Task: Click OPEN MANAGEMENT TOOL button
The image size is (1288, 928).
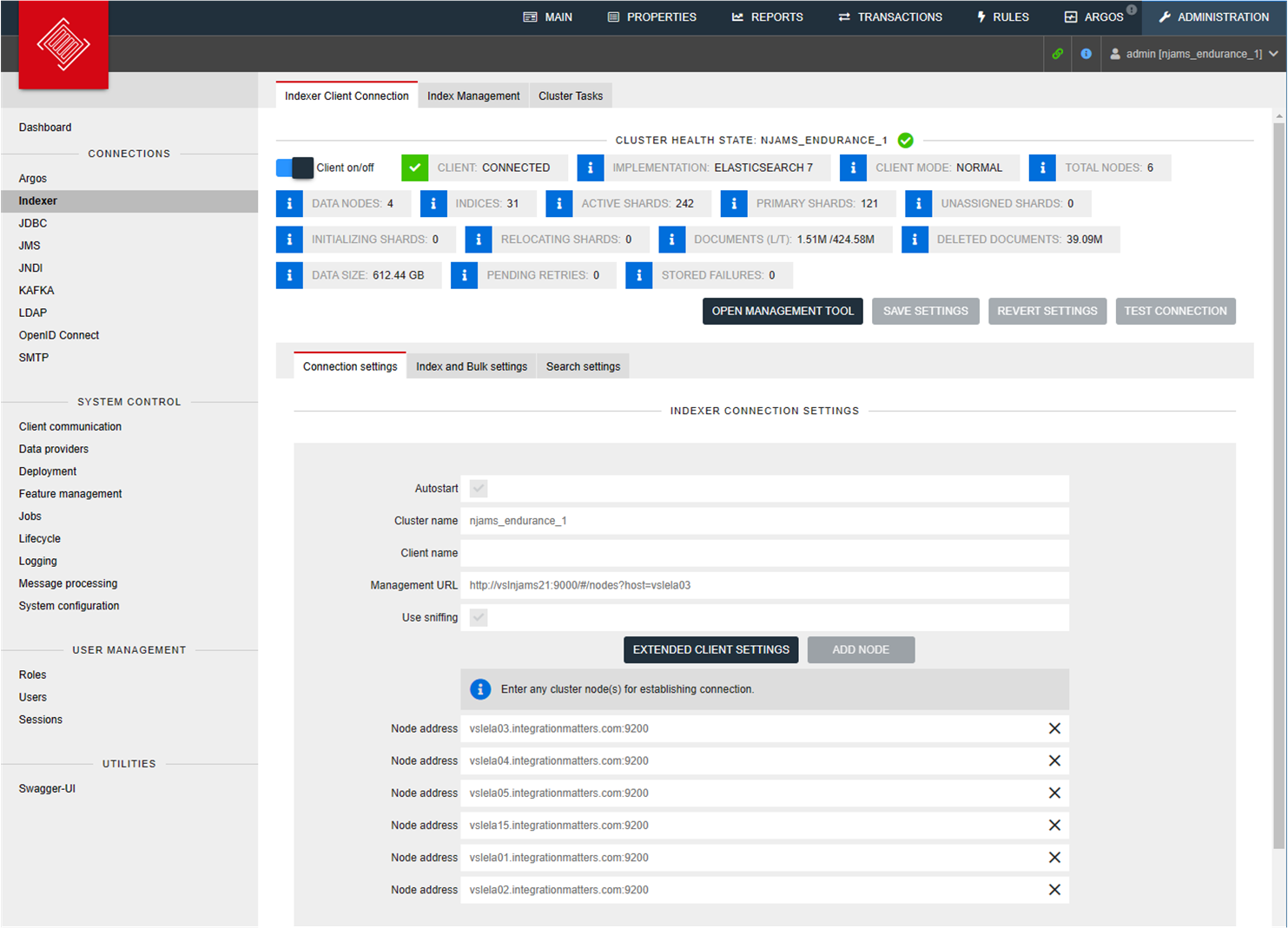Action: point(783,311)
